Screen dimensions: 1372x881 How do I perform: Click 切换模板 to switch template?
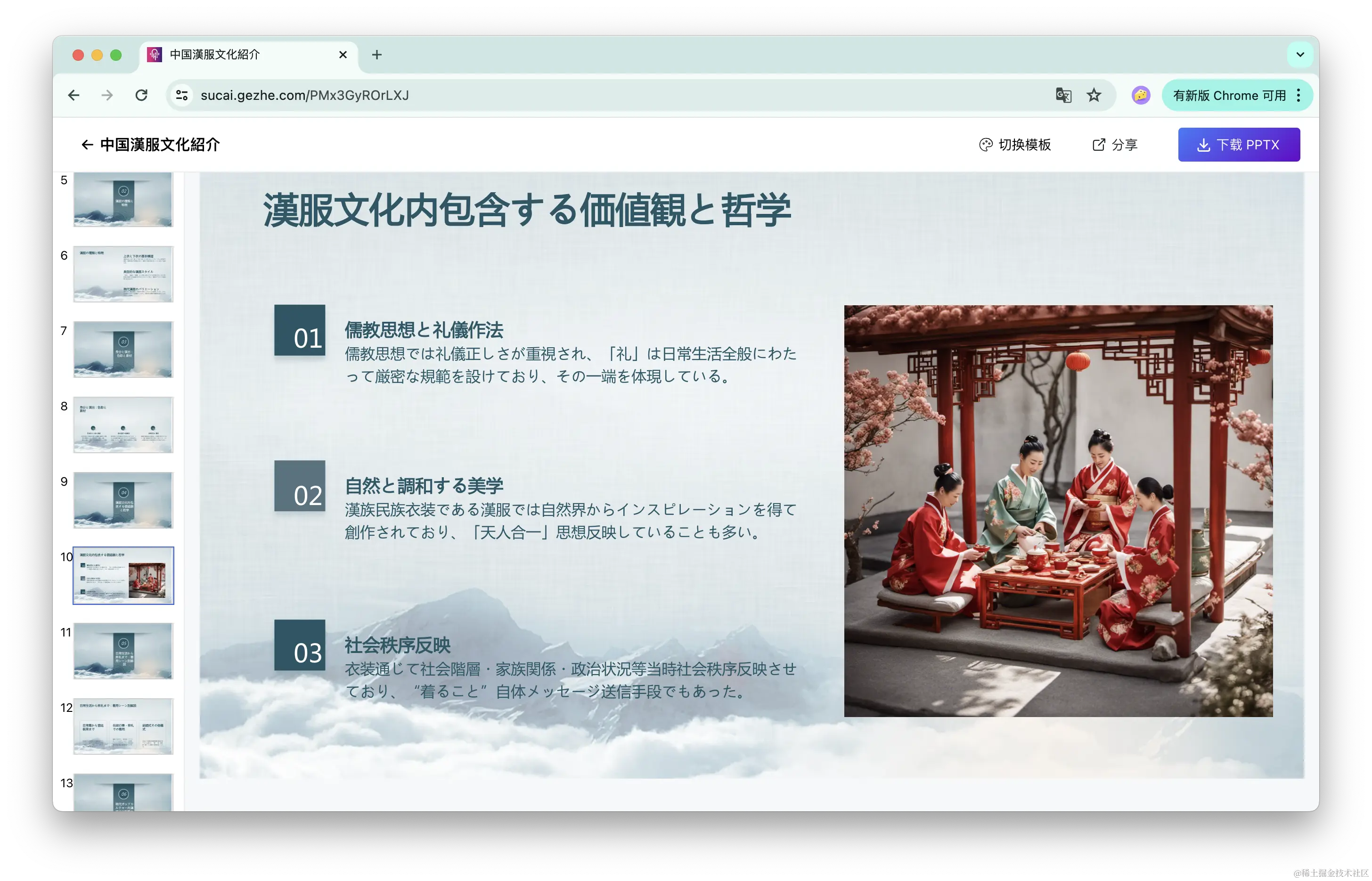tap(1015, 145)
